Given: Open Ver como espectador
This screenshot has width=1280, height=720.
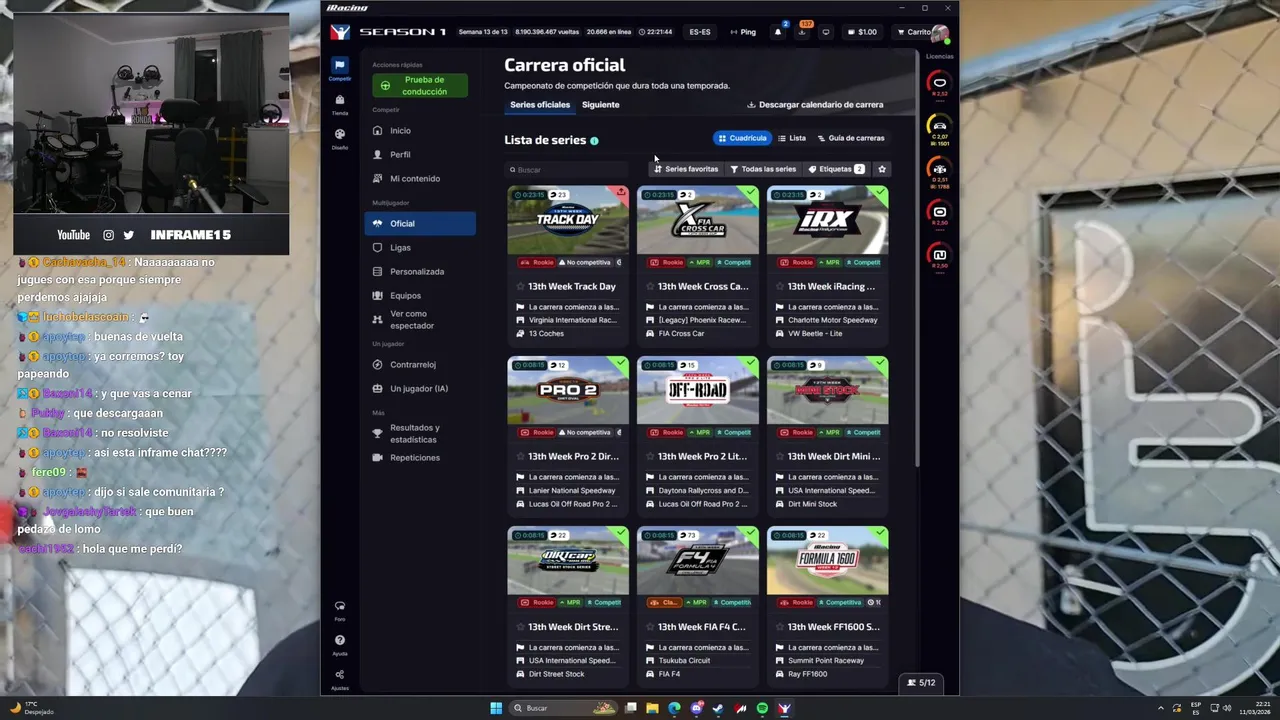Looking at the screenshot, I should coord(420,320).
